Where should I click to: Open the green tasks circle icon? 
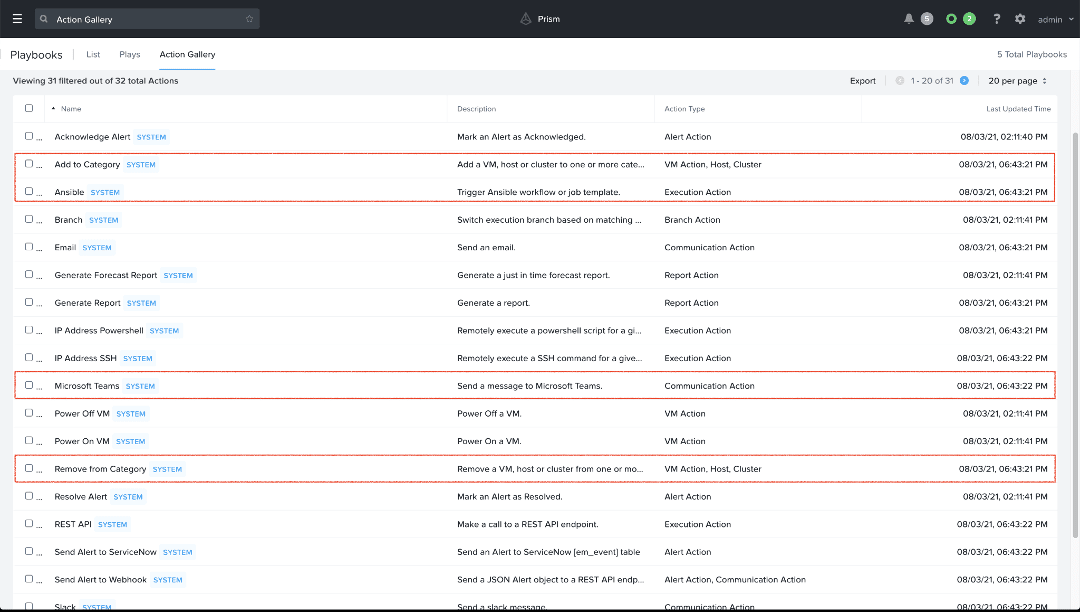click(x=951, y=19)
